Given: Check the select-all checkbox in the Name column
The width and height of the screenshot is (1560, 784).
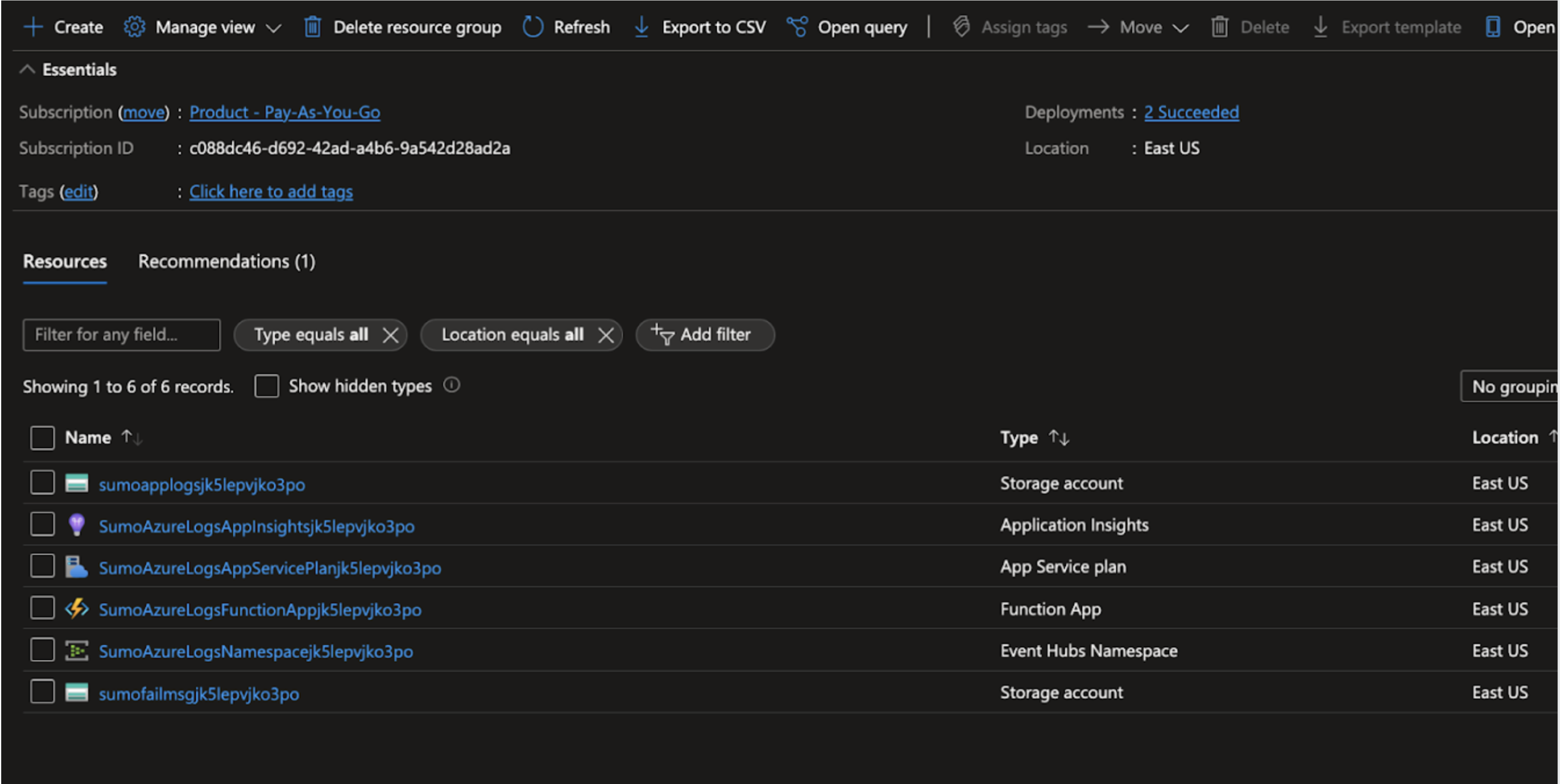Looking at the screenshot, I should (x=42, y=437).
